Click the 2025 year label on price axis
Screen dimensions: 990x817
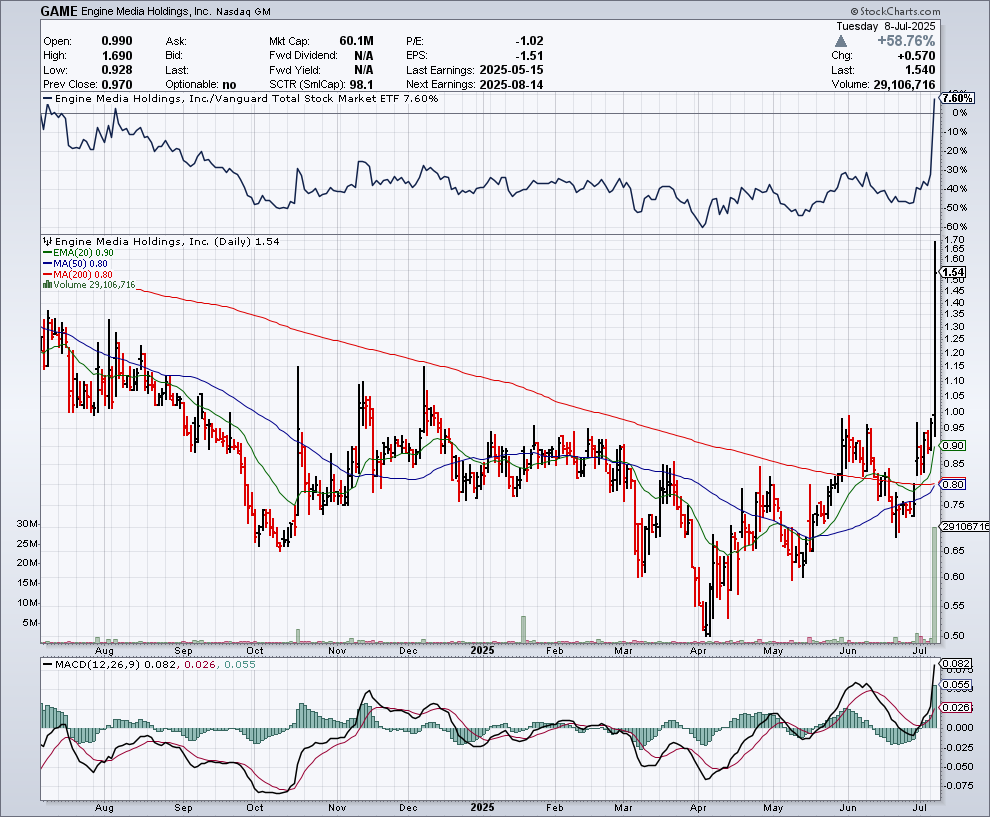483,650
